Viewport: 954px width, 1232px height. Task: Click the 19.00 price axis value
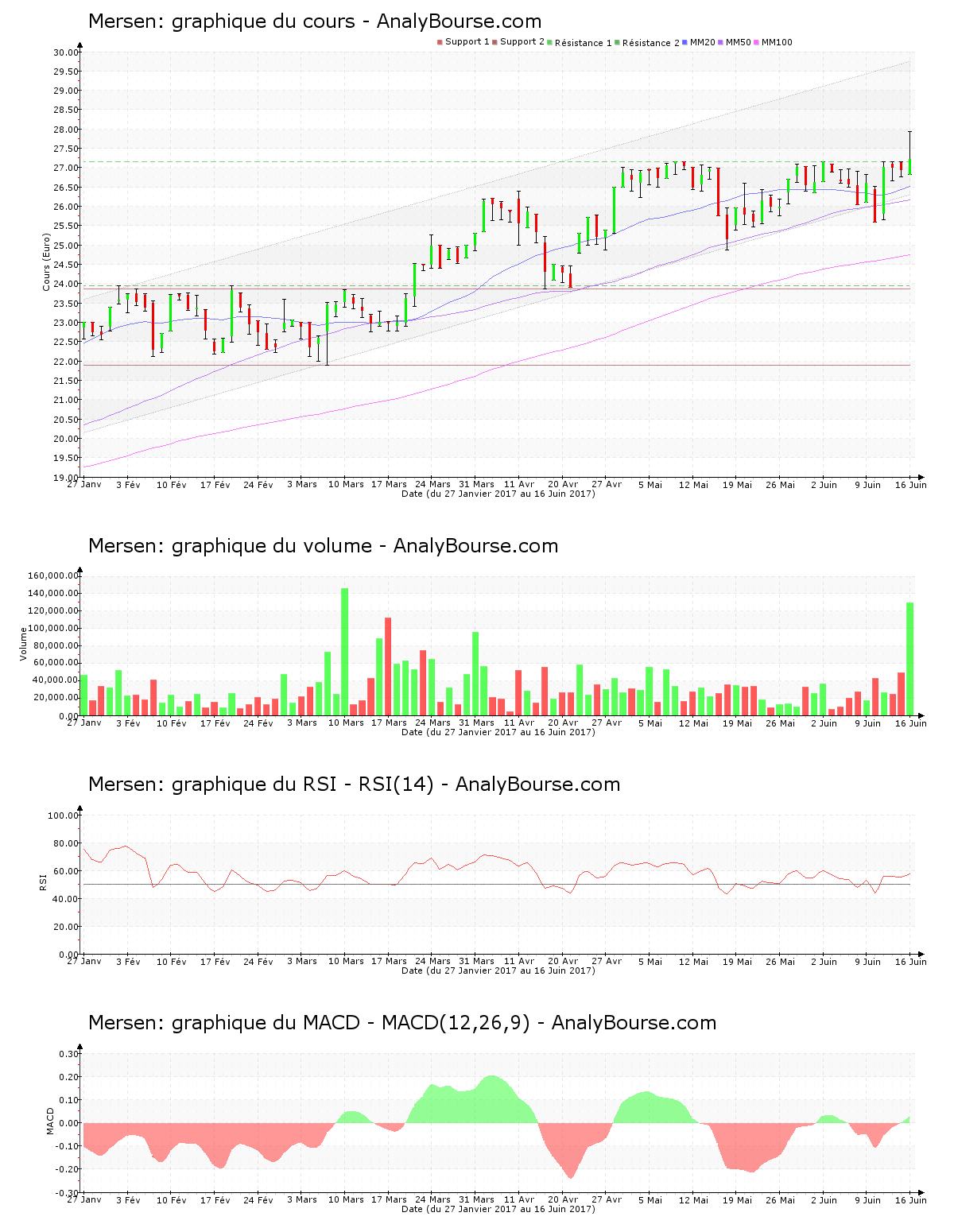(x=66, y=478)
